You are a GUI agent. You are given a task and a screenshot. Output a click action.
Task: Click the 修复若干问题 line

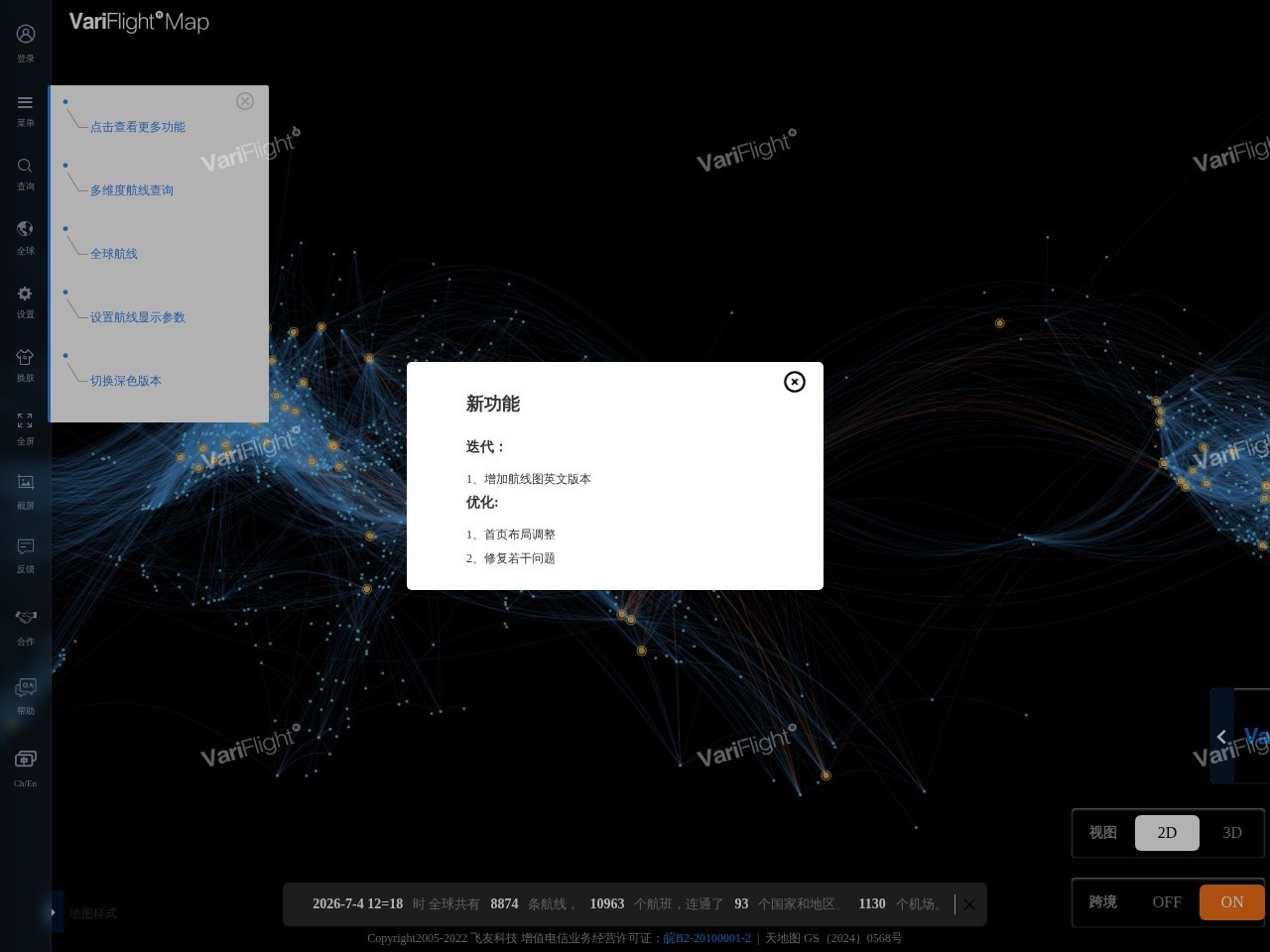[x=511, y=558]
